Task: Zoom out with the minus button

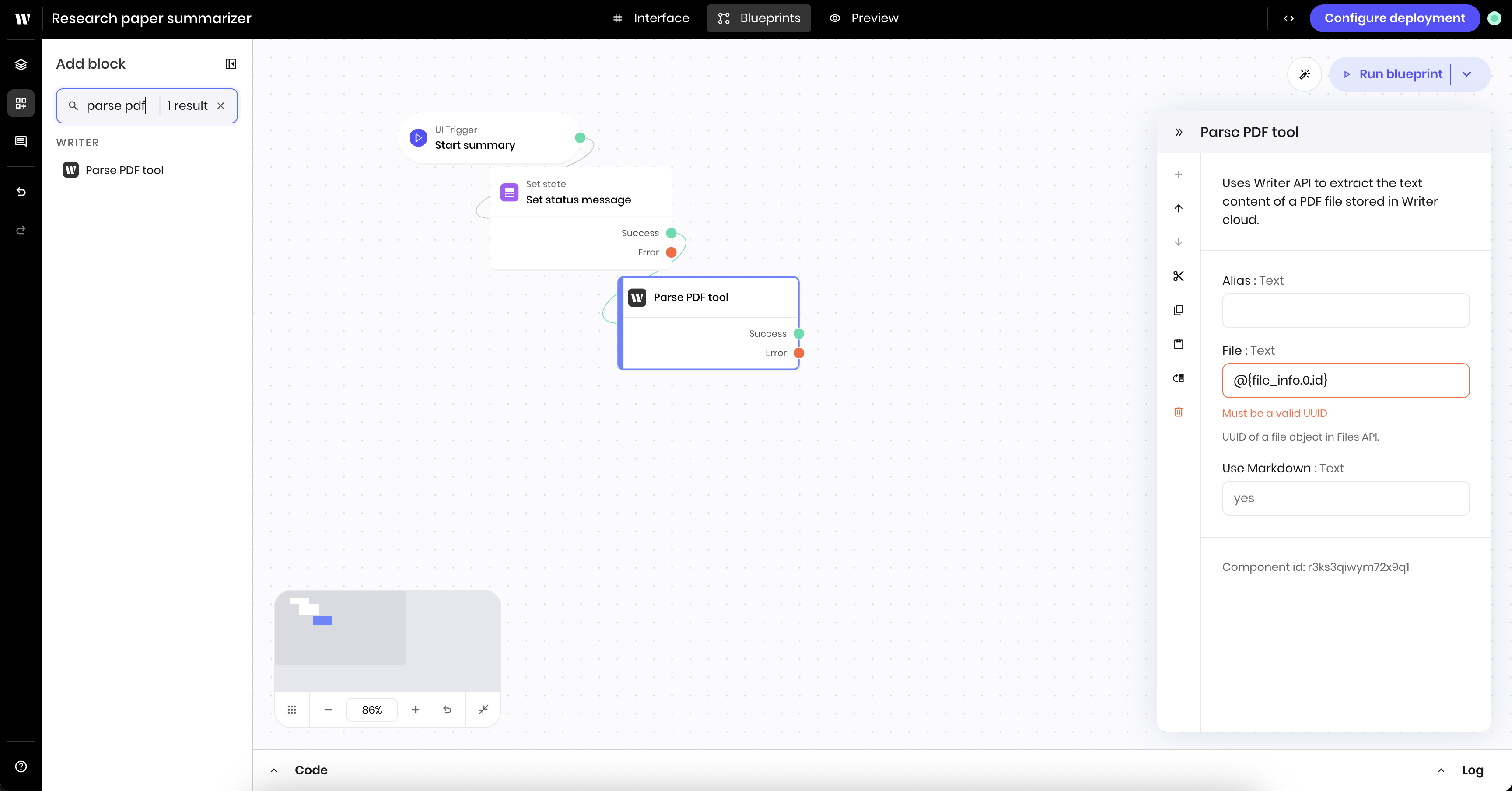Action: click(328, 710)
